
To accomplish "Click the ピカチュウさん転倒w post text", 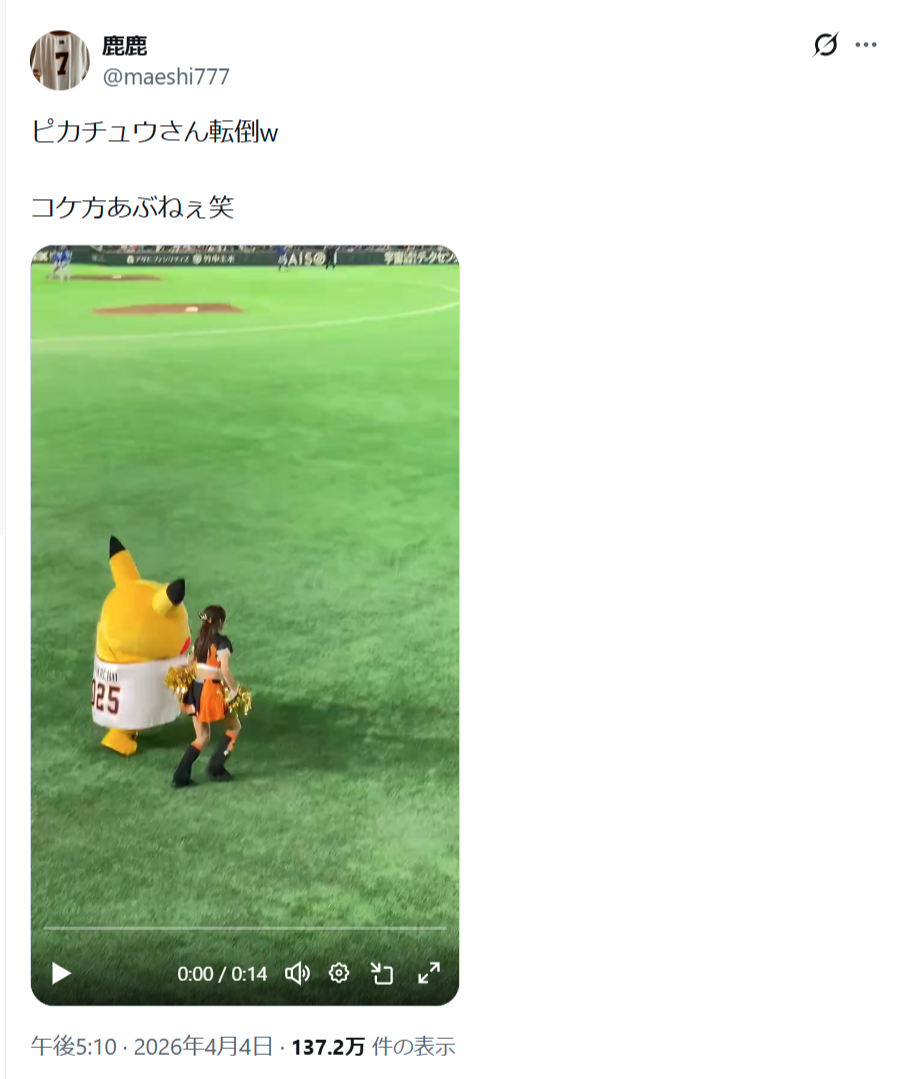I will [155, 131].
